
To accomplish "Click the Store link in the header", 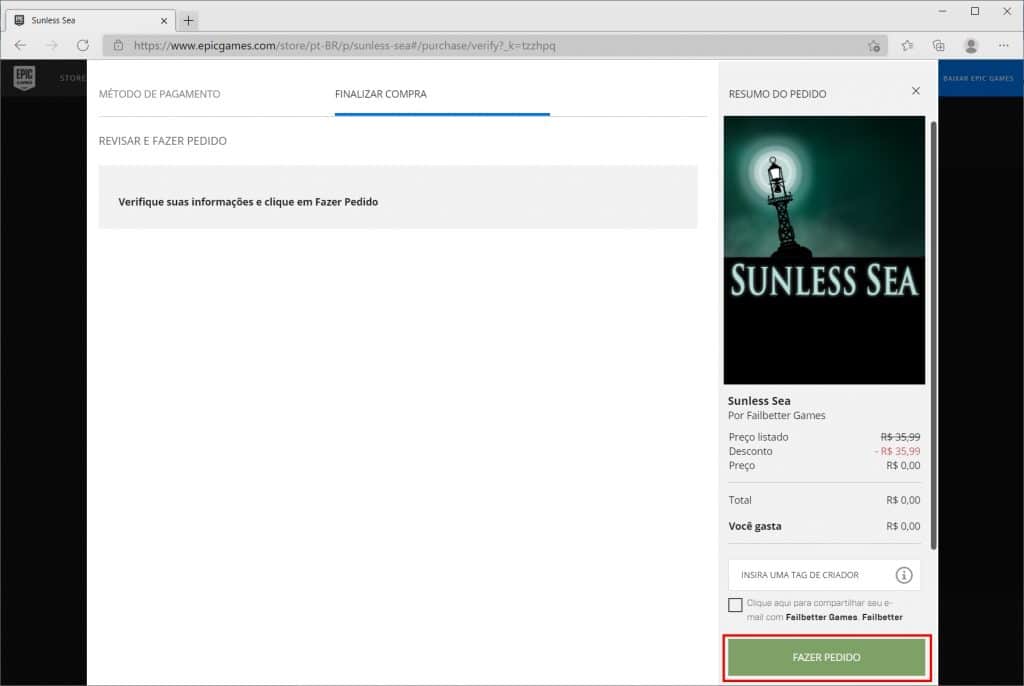I will click(x=72, y=78).
